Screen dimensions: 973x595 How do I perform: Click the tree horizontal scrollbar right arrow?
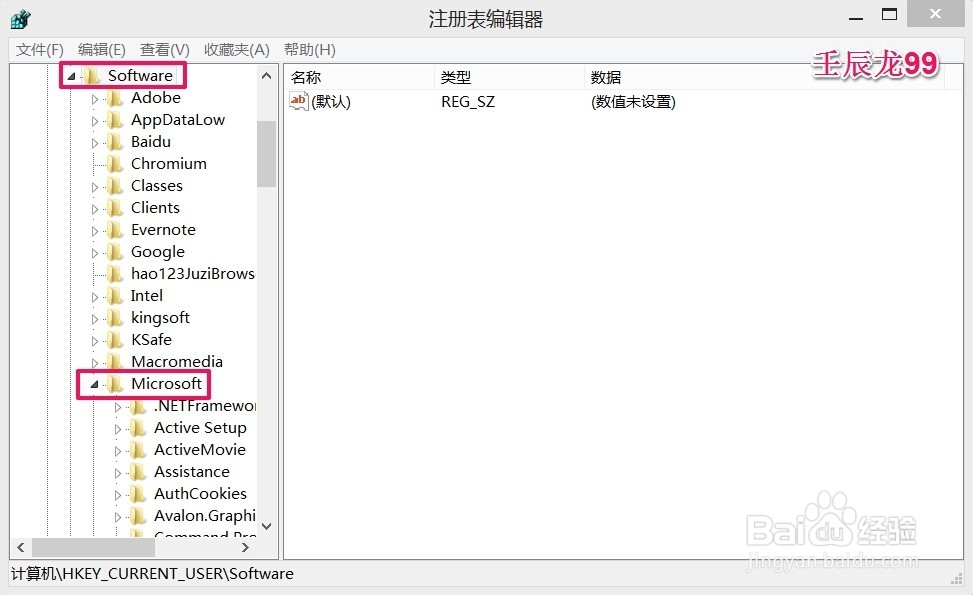[x=245, y=547]
